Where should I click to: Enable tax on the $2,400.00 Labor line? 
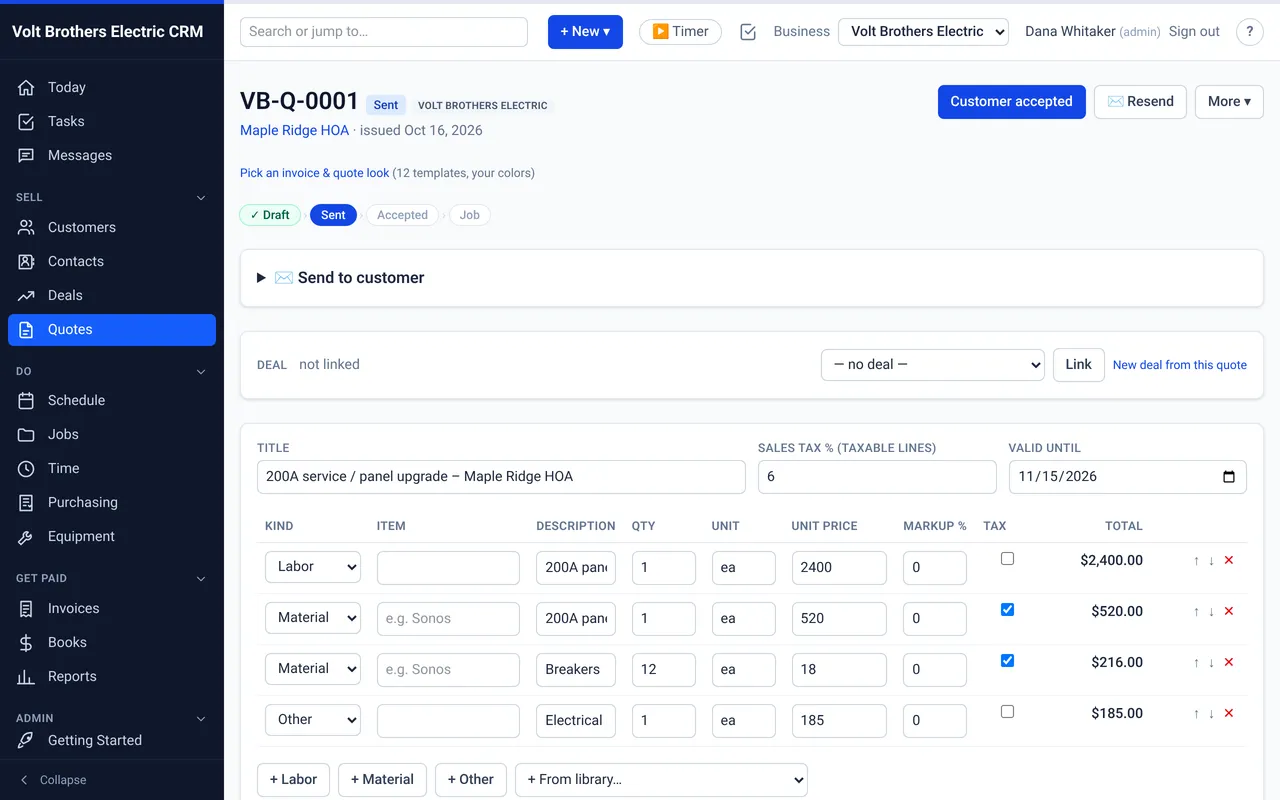point(1007,559)
